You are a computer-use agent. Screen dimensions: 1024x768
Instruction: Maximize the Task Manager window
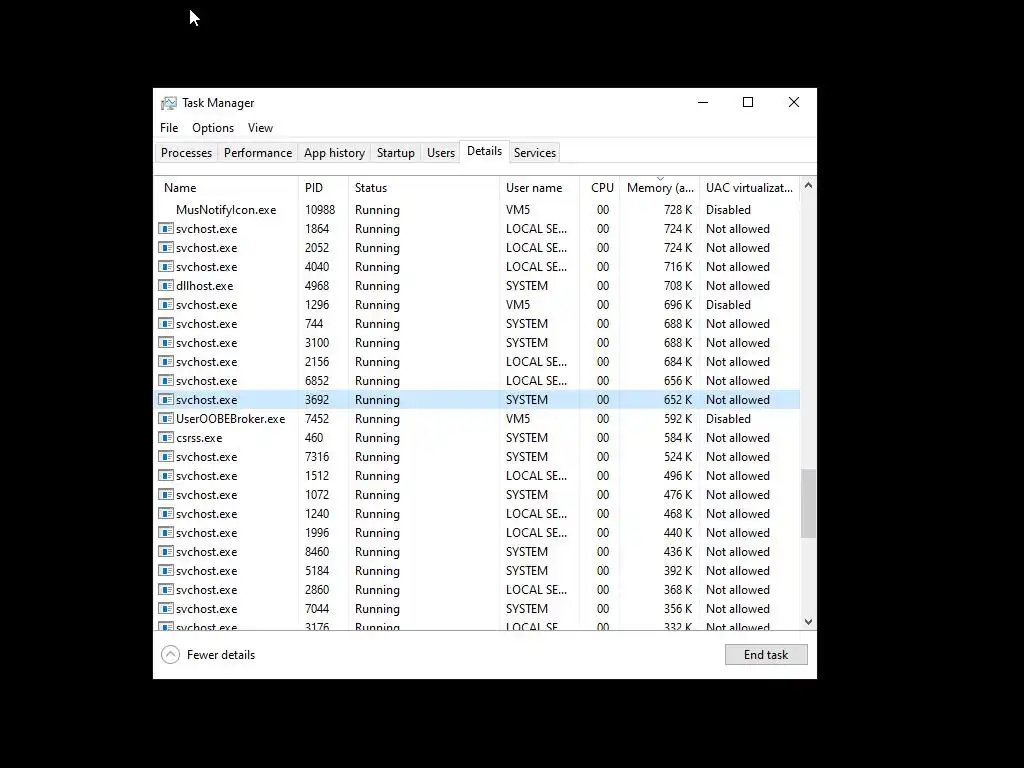tap(748, 103)
